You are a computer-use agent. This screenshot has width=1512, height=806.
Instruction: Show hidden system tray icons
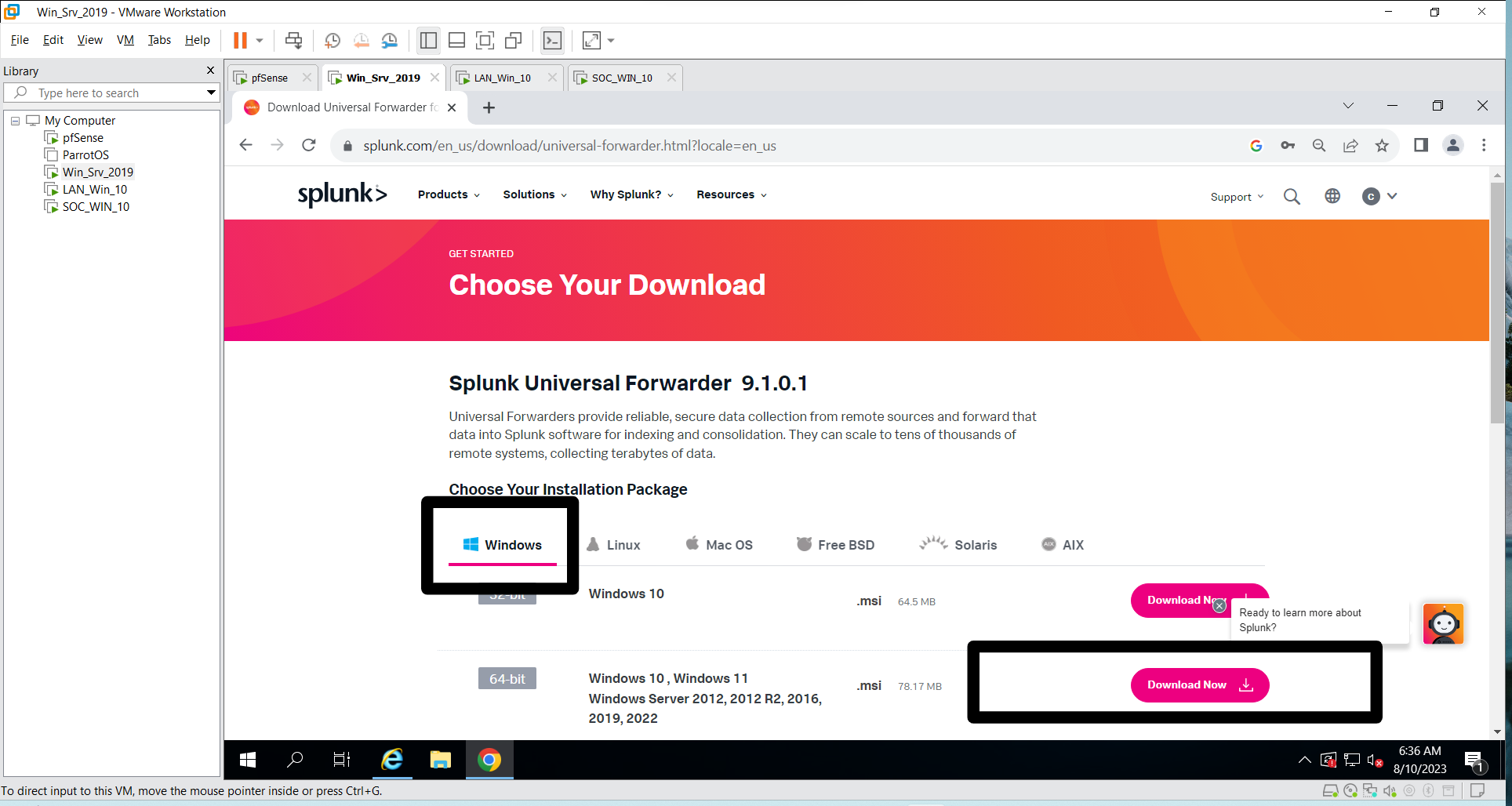pyautogui.click(x=1304, y=760)
